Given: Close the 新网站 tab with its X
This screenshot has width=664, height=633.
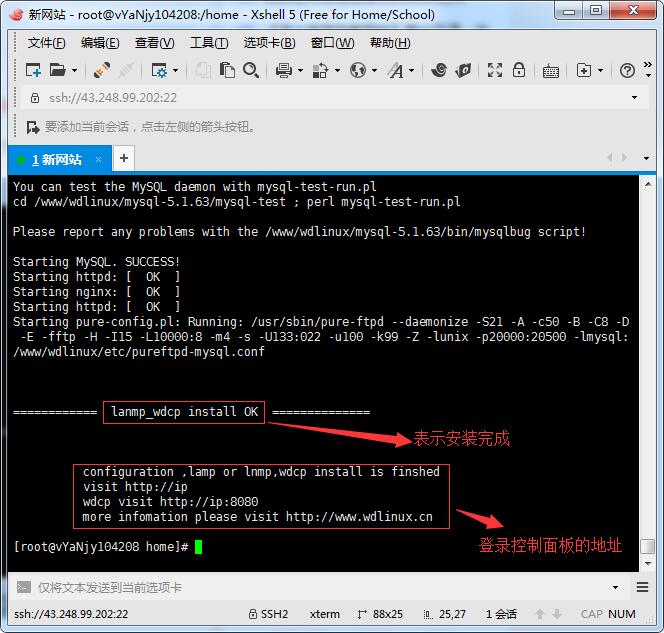Looking at the screenshot, I should [98, 159].
